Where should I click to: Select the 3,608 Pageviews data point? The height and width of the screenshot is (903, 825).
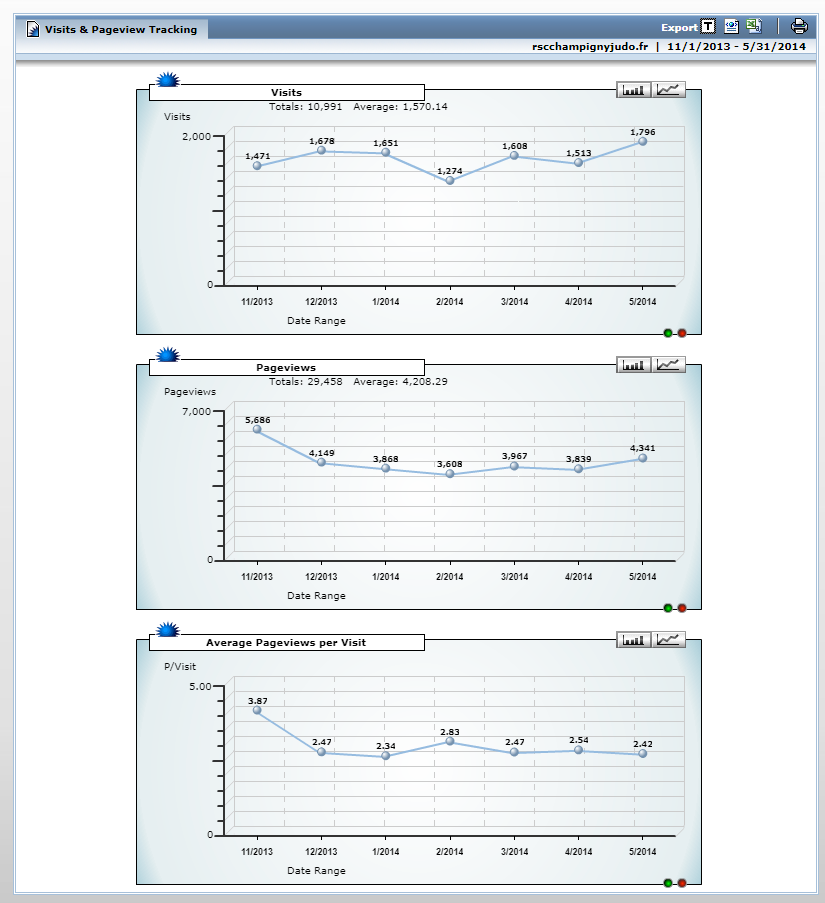[x=450, y=473]
